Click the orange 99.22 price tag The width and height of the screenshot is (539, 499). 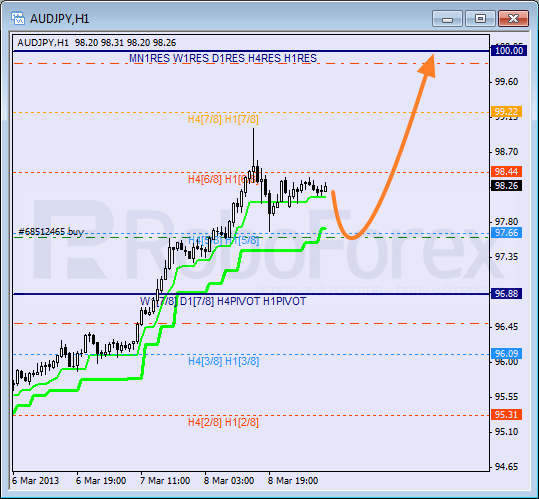point(507,112)
